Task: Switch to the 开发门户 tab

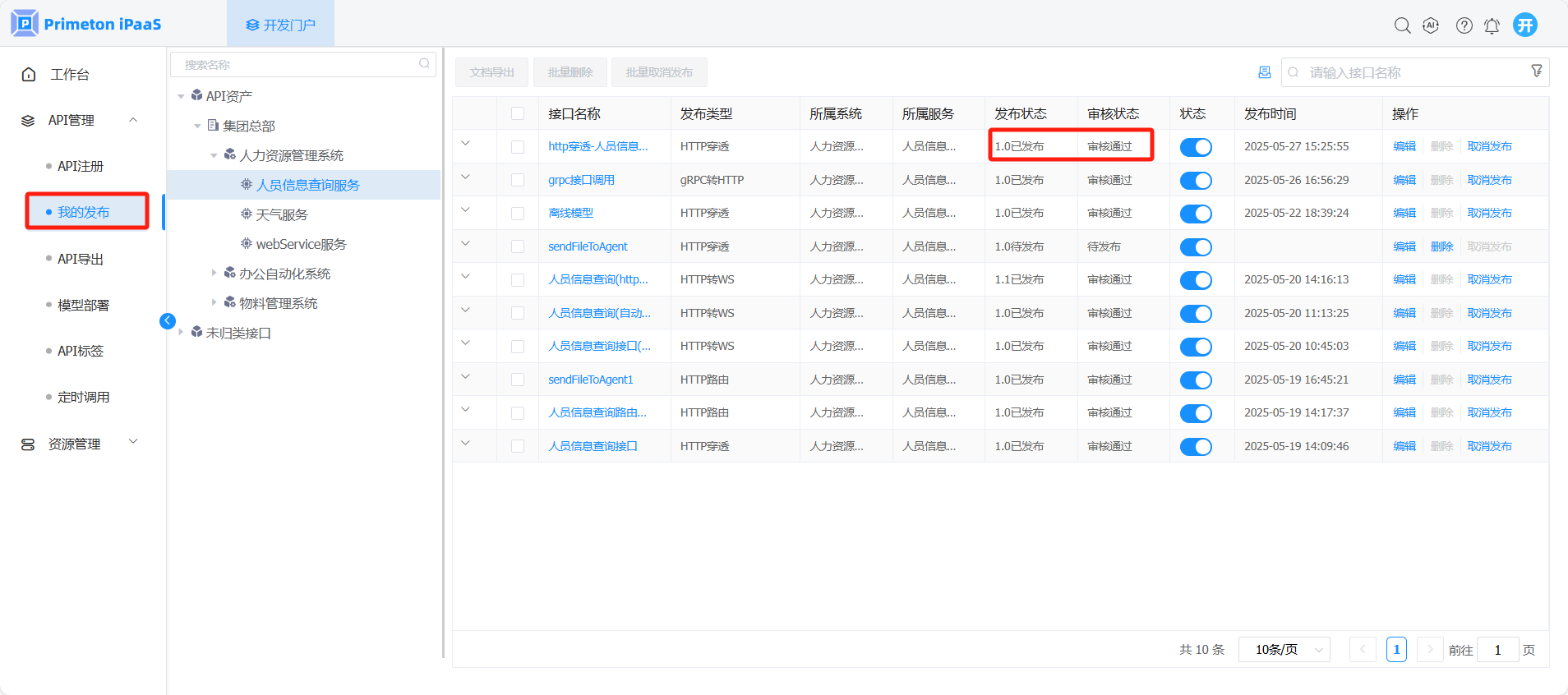Action: (280, 25)
